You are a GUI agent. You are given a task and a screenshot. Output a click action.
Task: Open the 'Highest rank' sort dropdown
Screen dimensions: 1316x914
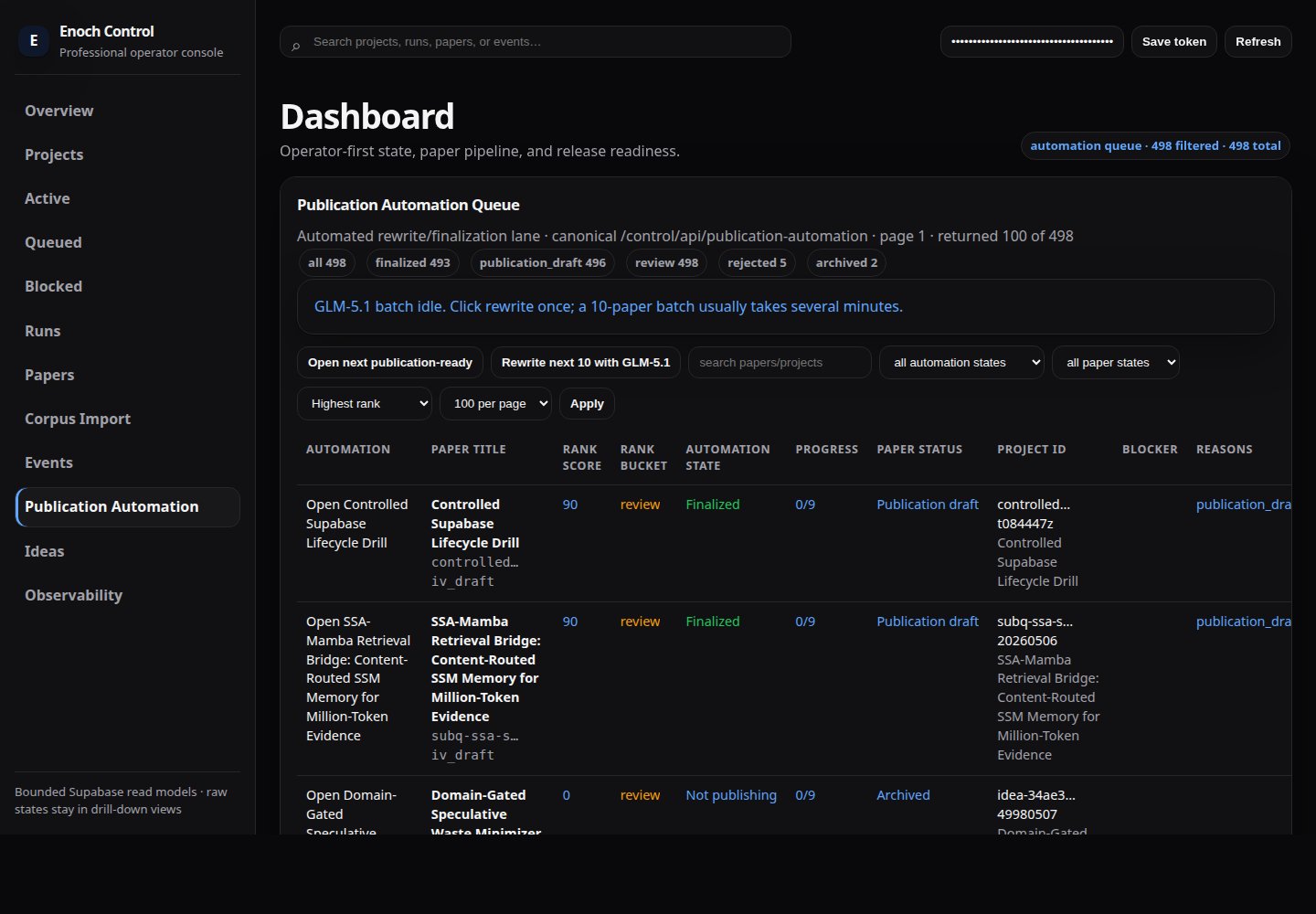click(364, 404)
